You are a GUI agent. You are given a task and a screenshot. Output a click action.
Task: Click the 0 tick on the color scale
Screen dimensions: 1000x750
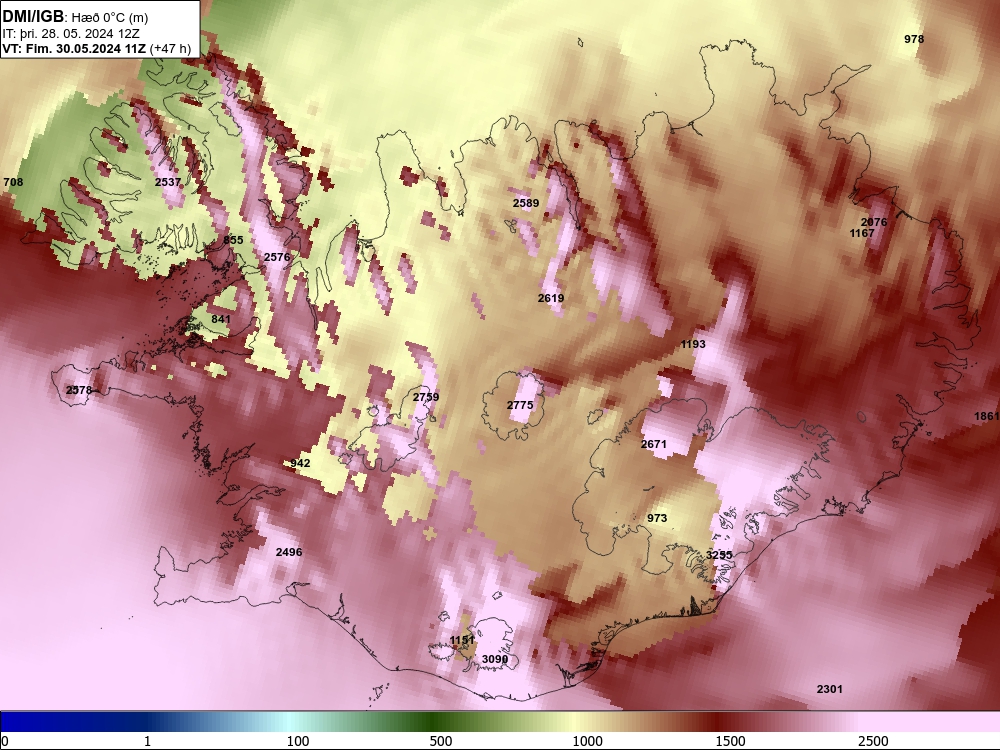pyautogui.click(x=5, y=740)
